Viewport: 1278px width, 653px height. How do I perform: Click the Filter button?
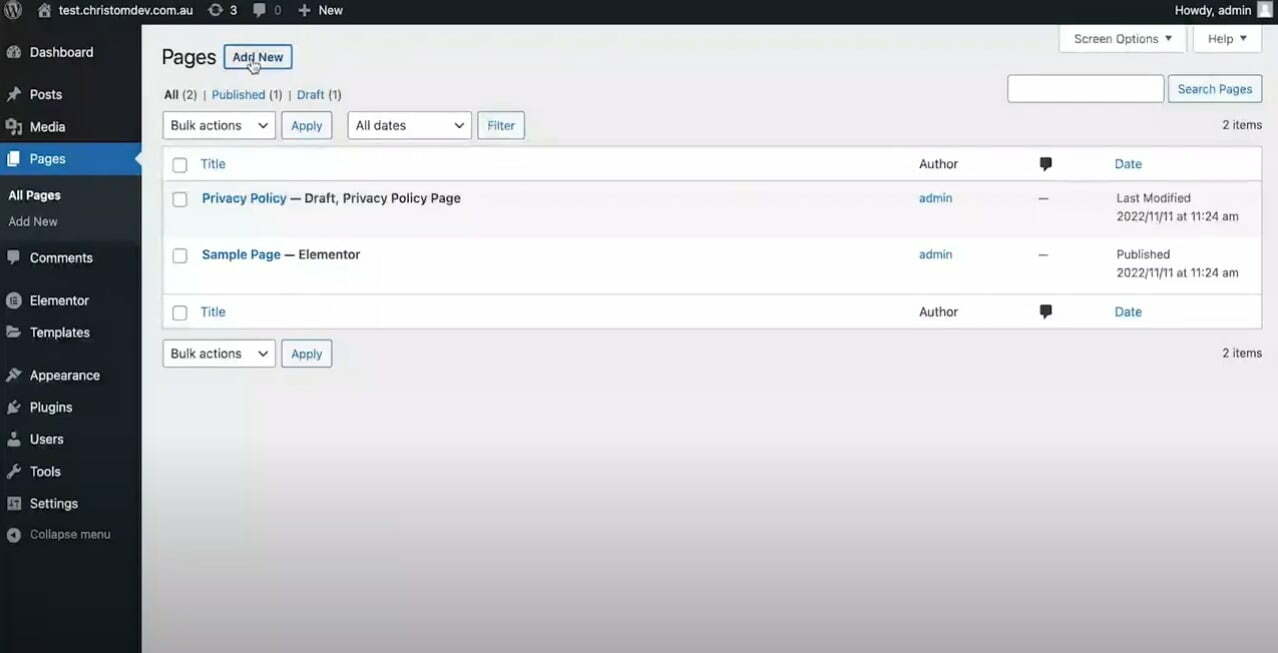pos(501,125)
